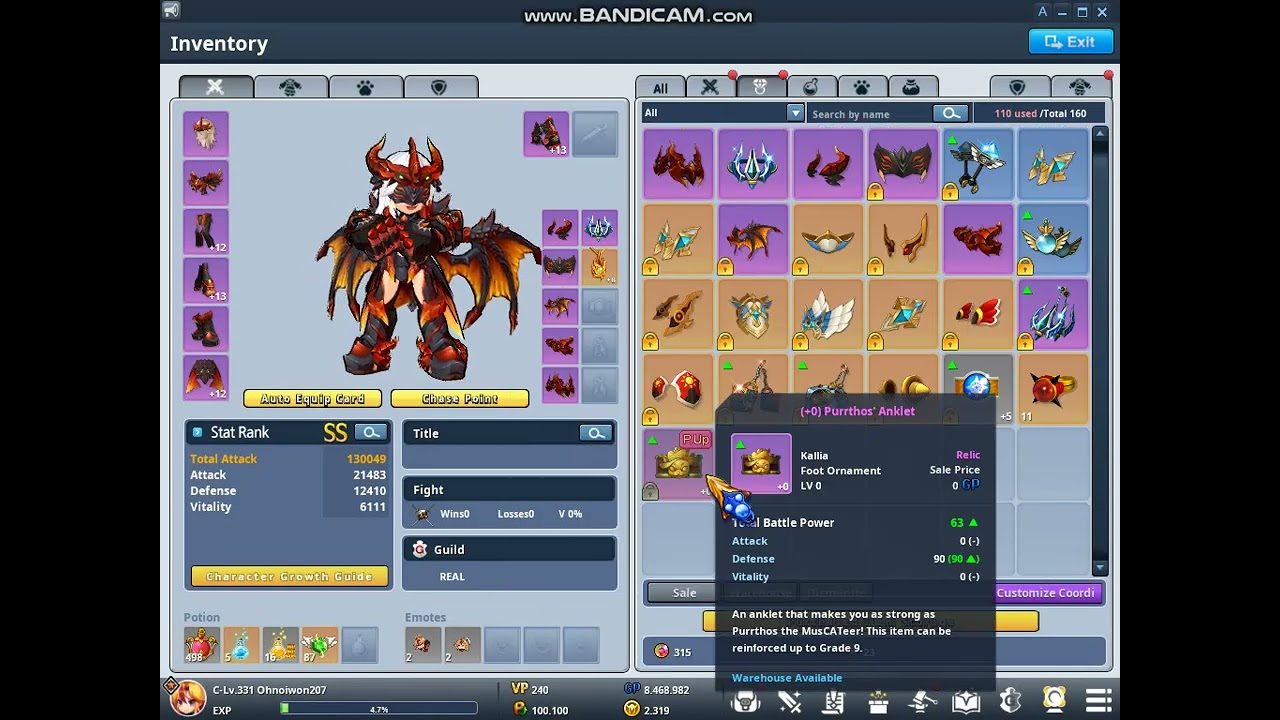Select the Purrthos' Anklet item marked P.Up

[678, 465]
